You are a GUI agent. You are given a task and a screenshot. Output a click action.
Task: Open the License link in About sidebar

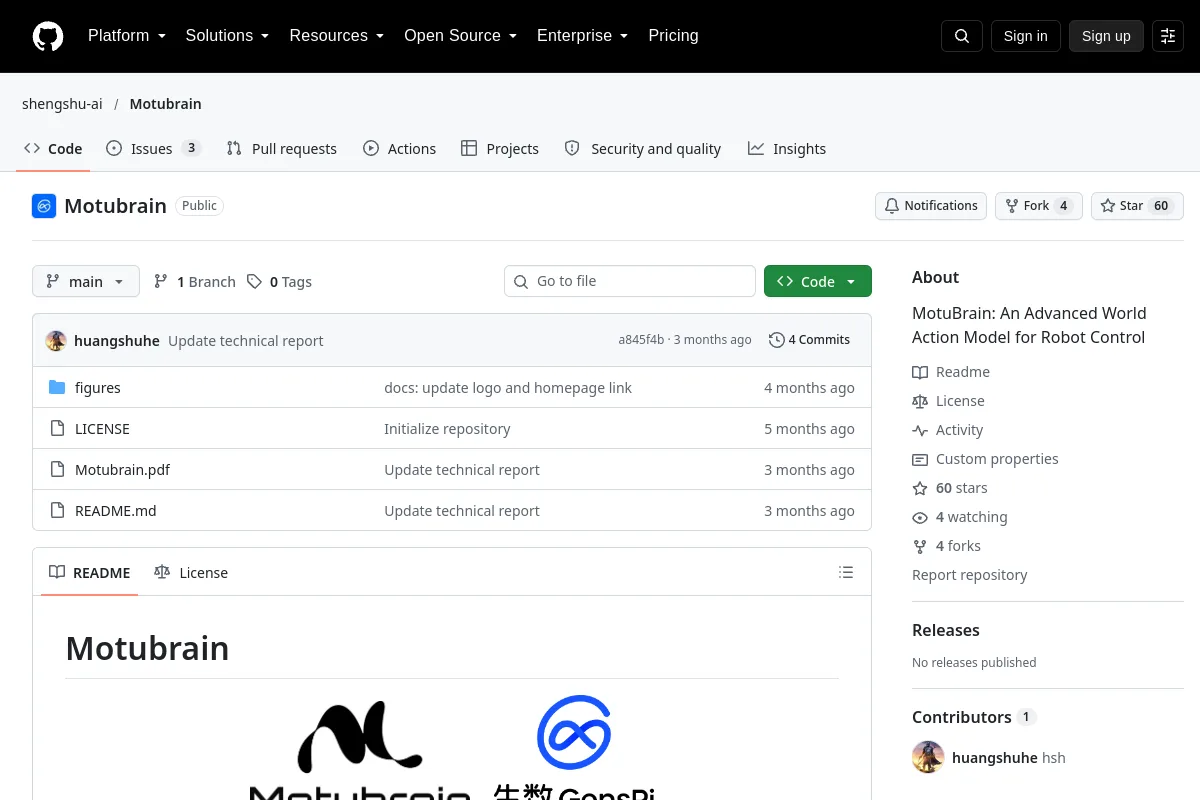point(948,401)
